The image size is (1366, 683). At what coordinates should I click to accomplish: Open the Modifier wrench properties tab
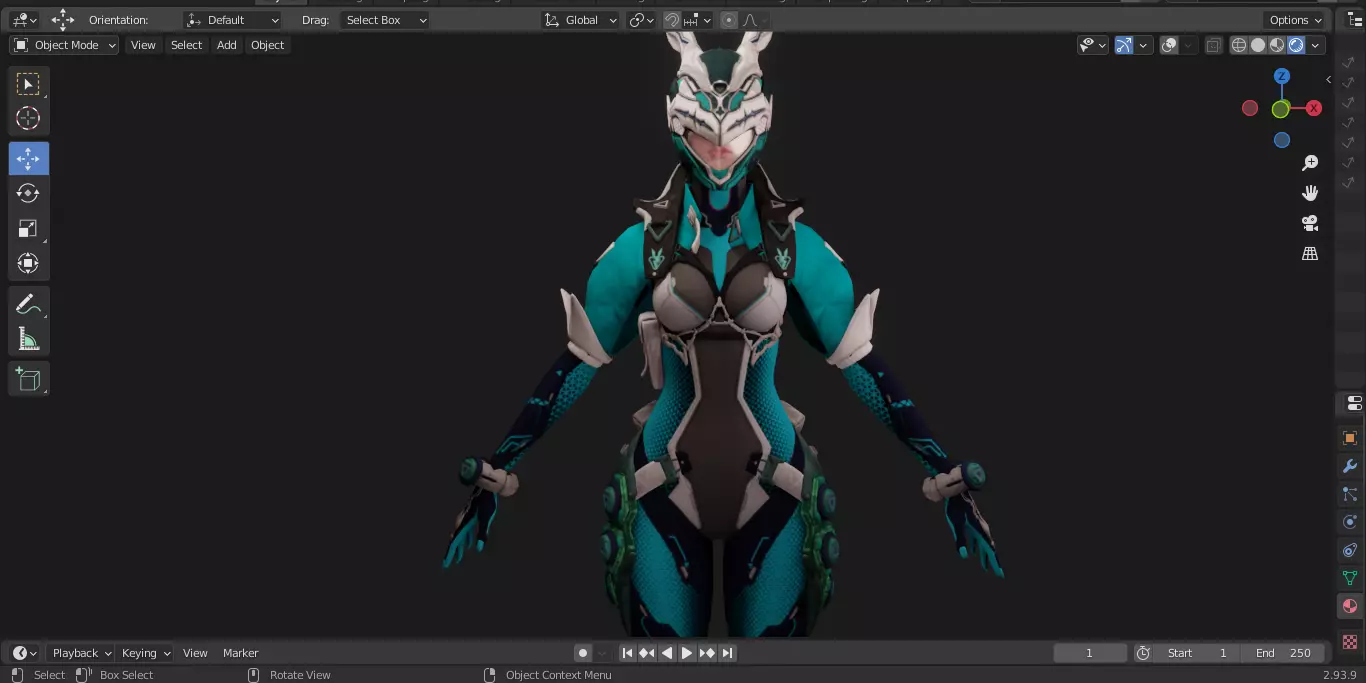pos(1350,466)
